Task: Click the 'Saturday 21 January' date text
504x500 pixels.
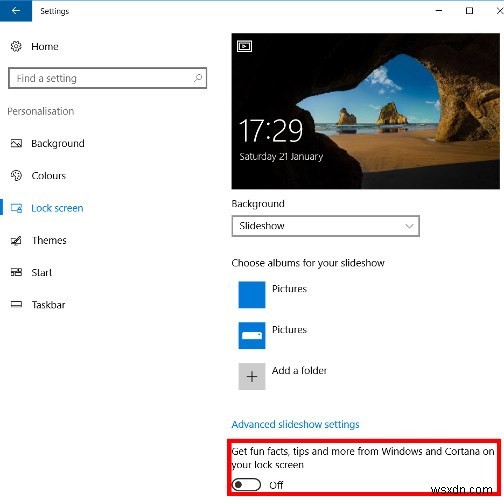Action: (281, 156)
